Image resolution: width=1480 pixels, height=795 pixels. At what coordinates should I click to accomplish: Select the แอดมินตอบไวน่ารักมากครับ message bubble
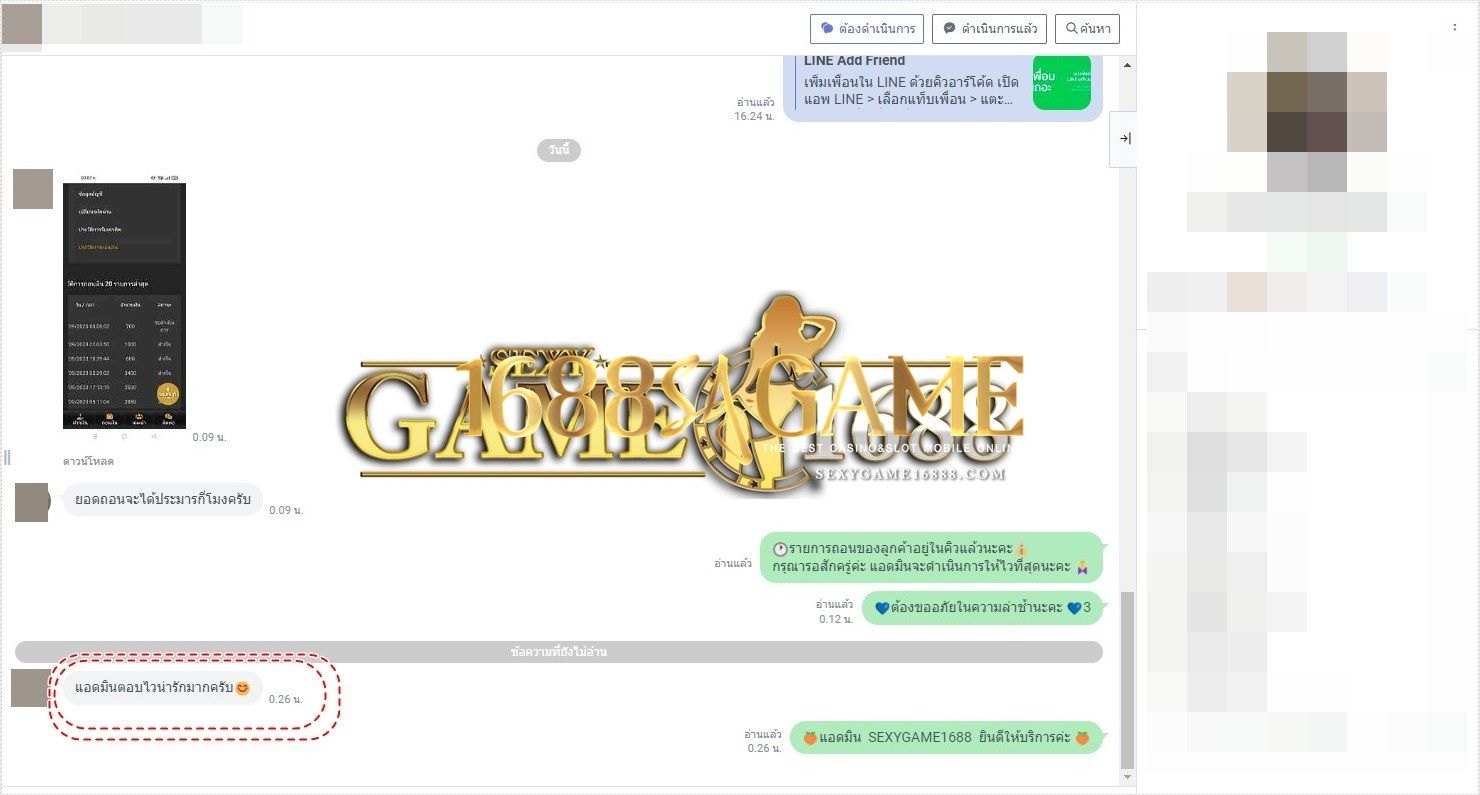[162, 688]
